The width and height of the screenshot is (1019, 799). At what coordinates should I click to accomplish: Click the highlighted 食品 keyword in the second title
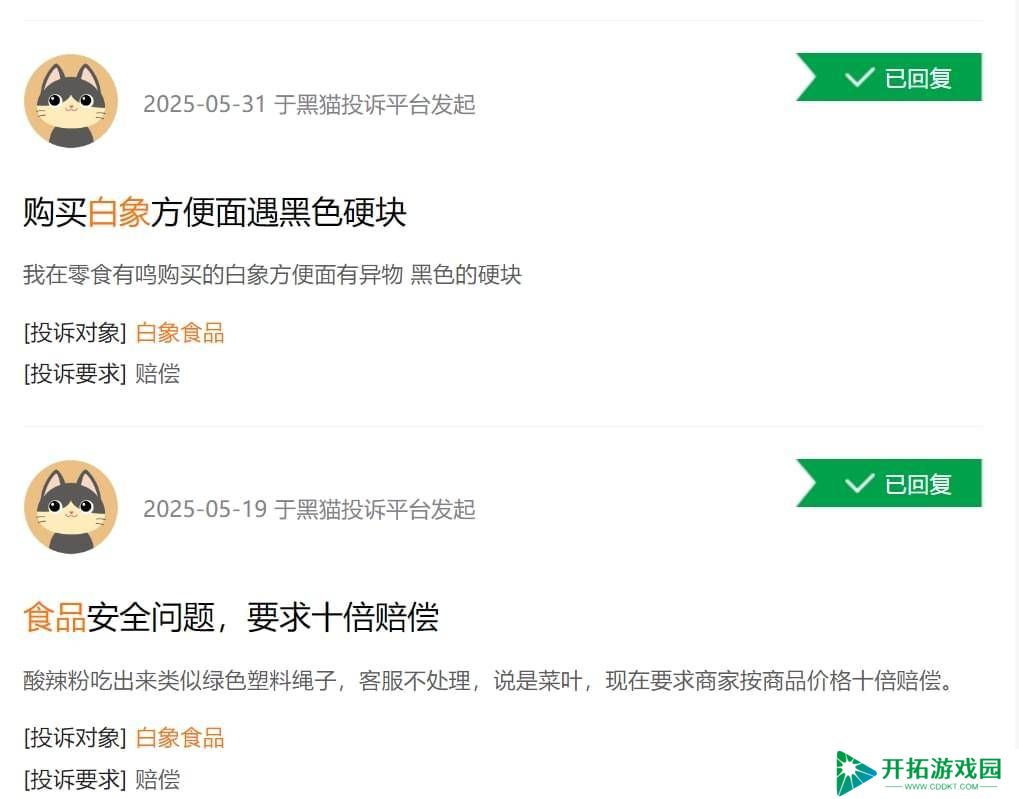coord(55,617)
